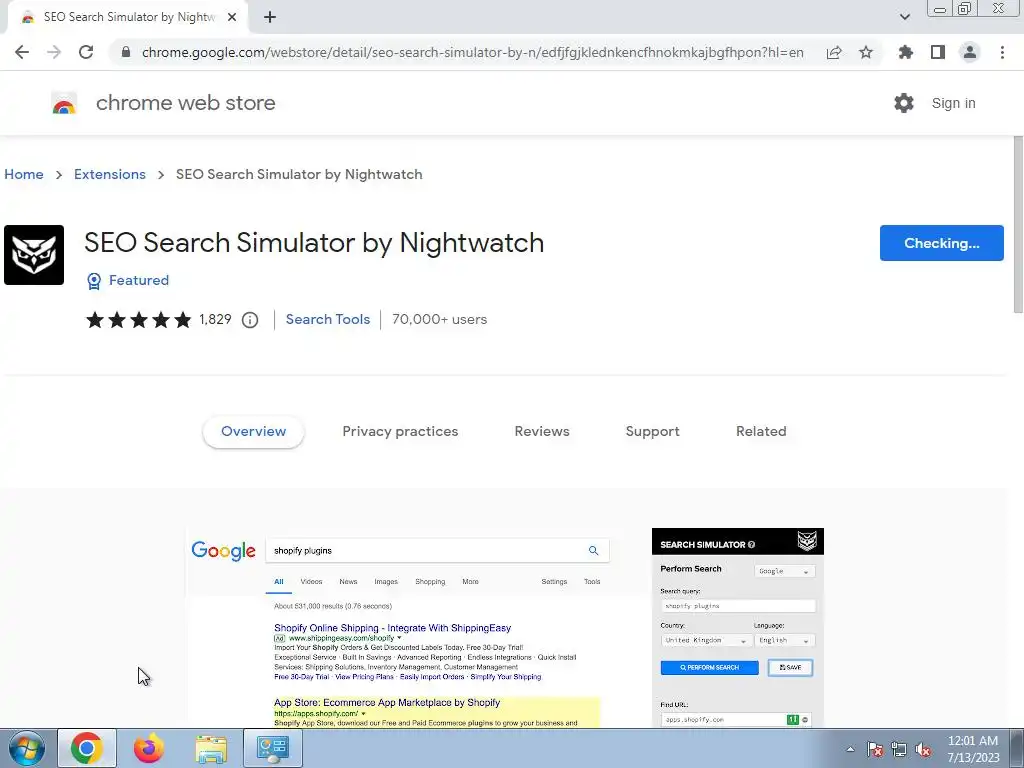Click Sign in
Screen dimensions: 1024x768
(953, 103)
